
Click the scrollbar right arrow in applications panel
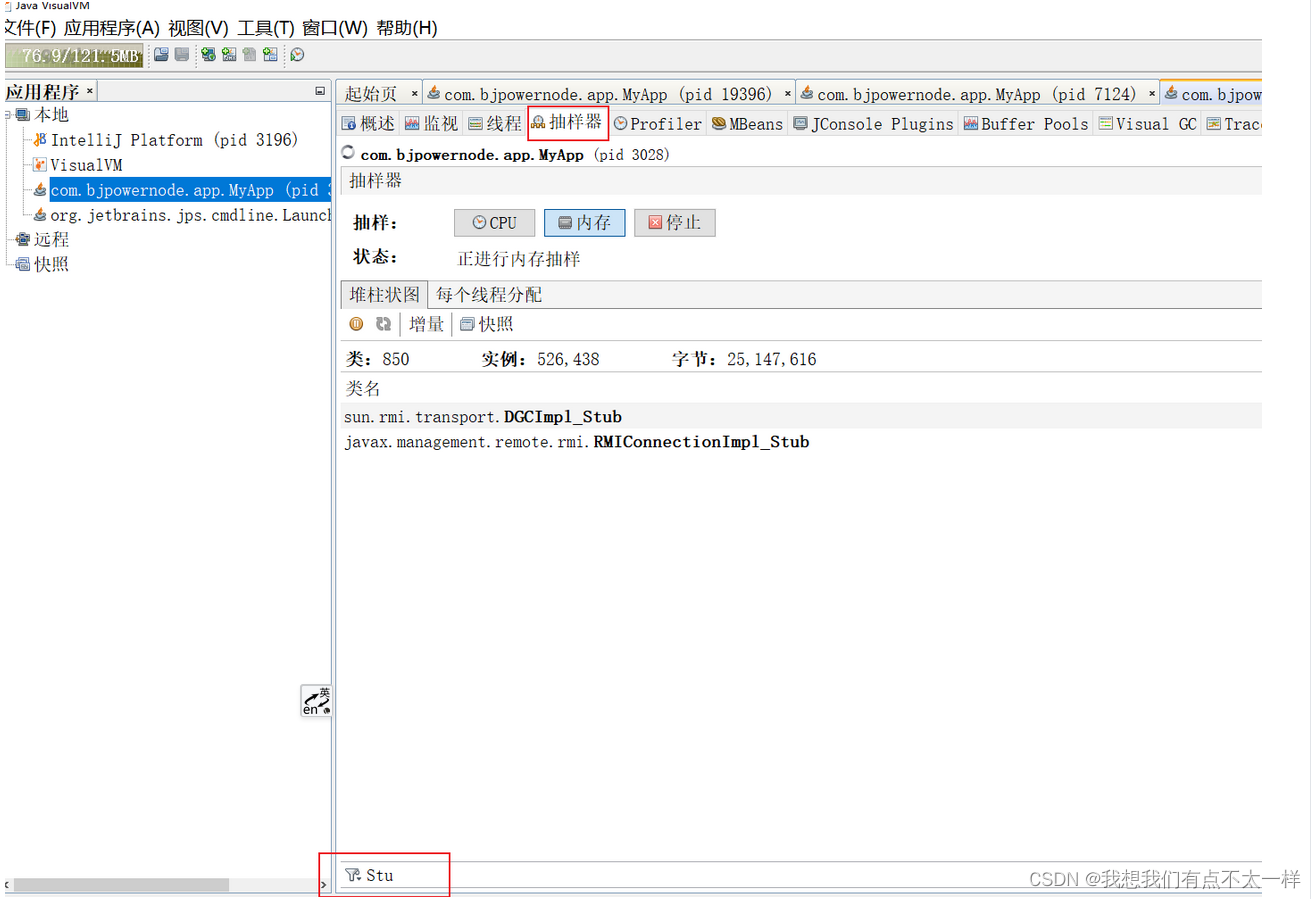[x=323, y=885]
